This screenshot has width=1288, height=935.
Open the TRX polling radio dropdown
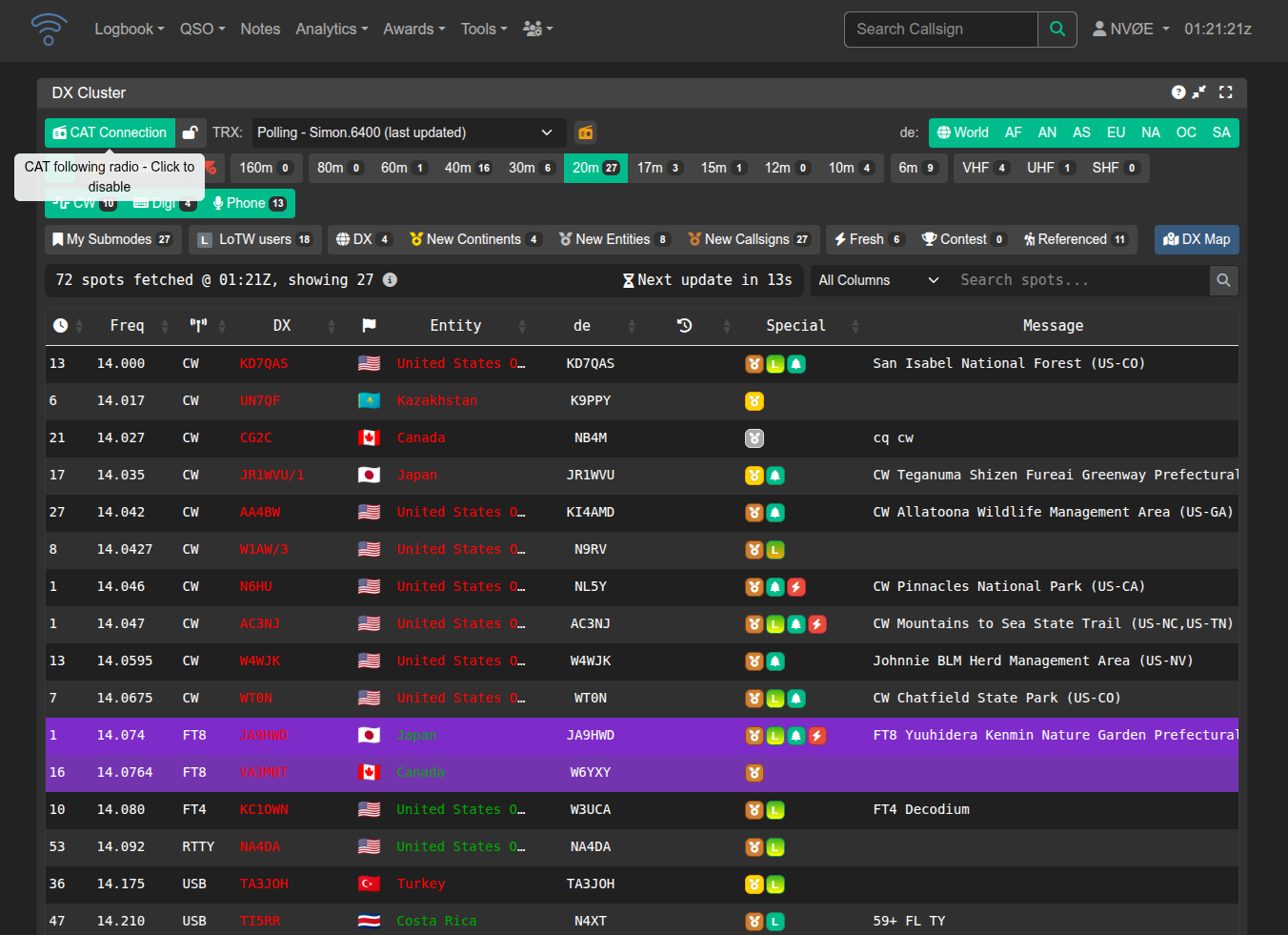pyautogui.click(x=407, y=132)
